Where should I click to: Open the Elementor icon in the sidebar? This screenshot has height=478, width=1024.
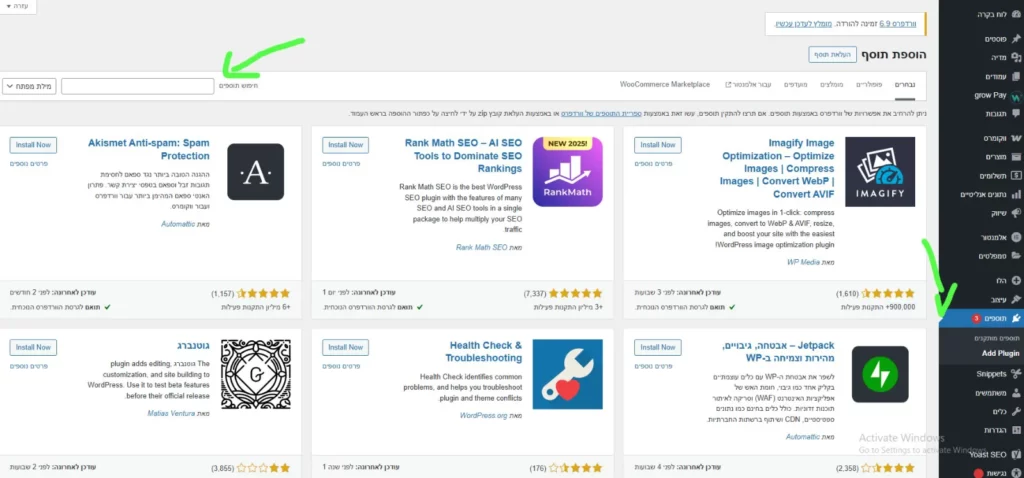click(x=1016, y=237)
